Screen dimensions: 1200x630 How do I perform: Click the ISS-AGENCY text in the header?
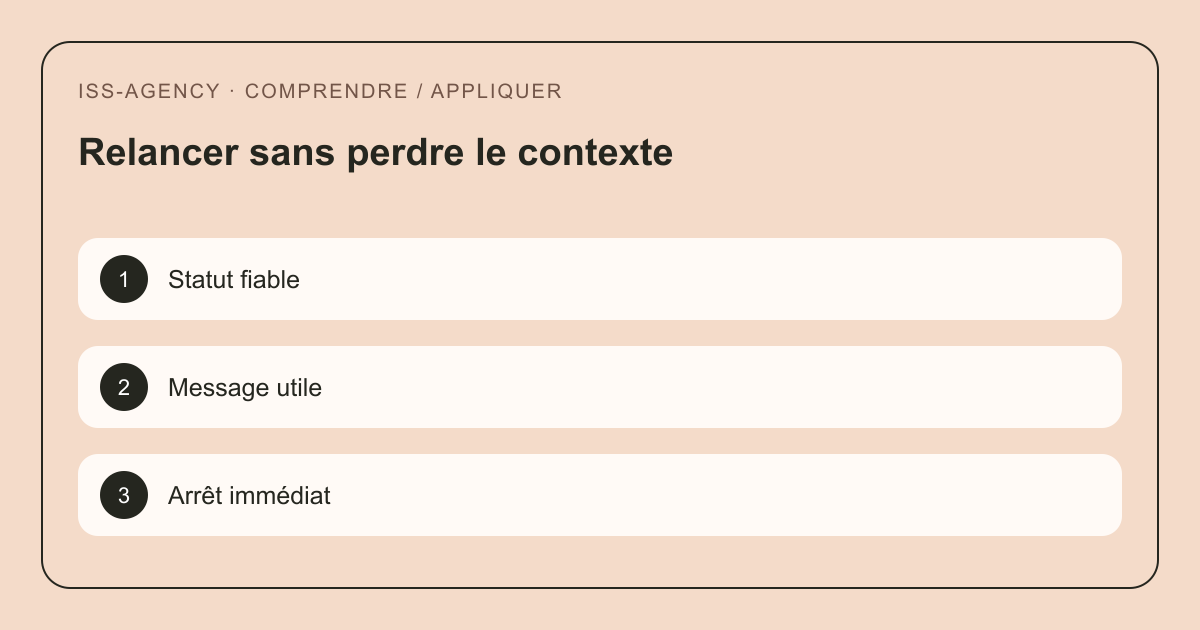(x=149, y=91)
